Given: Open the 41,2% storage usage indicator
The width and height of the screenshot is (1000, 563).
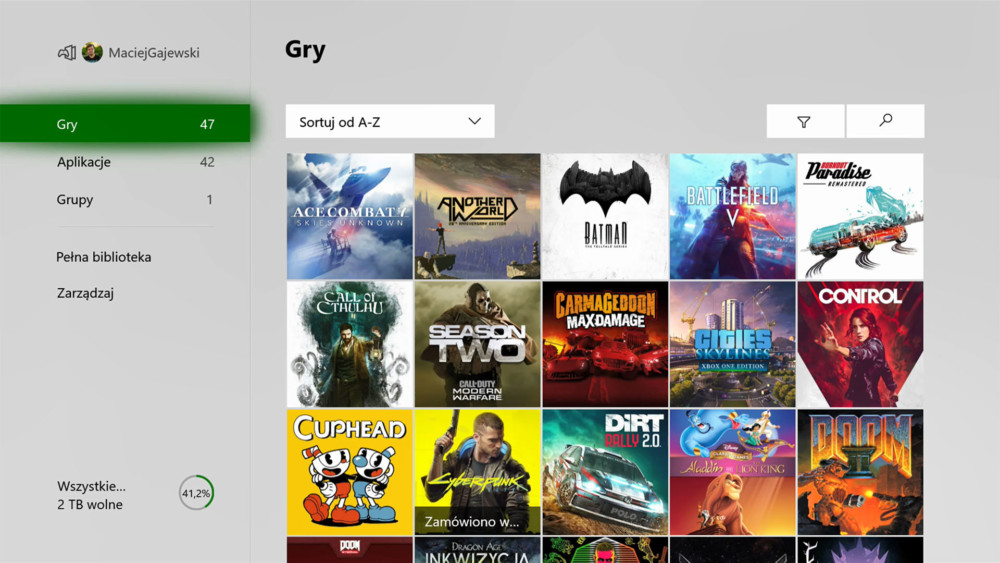Looking at the screenshot, I should 196,493.
